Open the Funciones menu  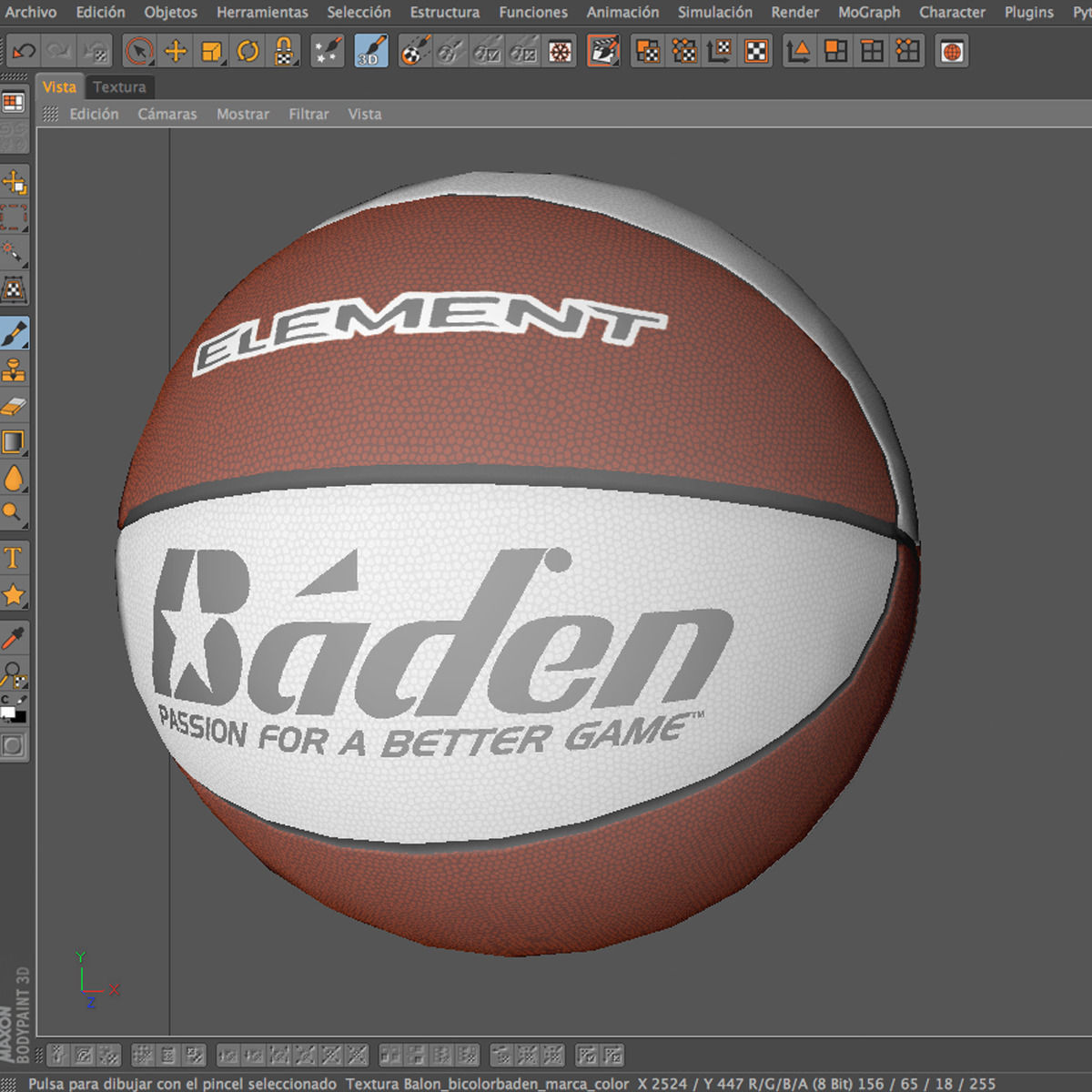[x=533, y=12]
